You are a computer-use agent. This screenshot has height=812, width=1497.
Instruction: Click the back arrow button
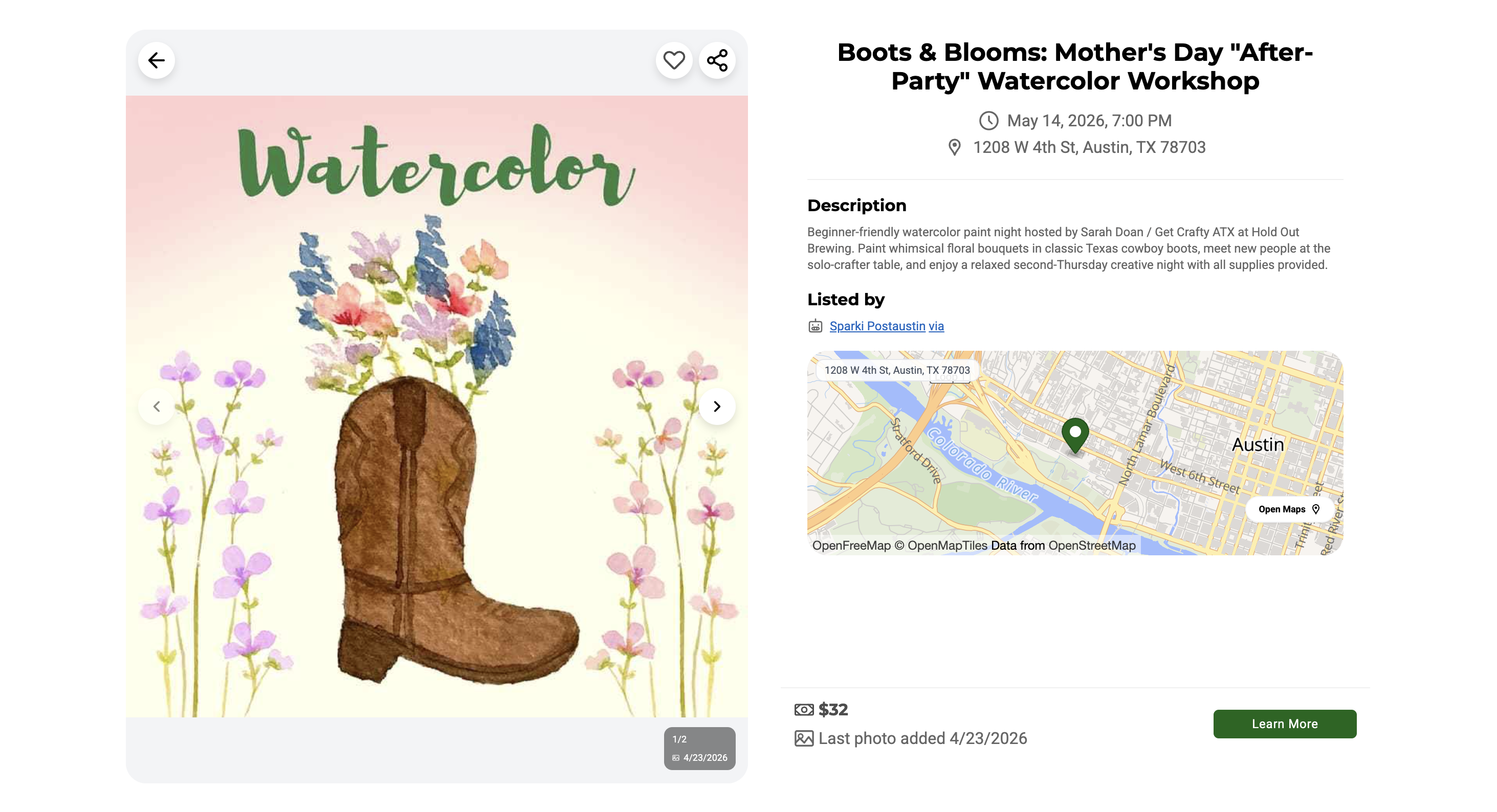coord(157,60)
